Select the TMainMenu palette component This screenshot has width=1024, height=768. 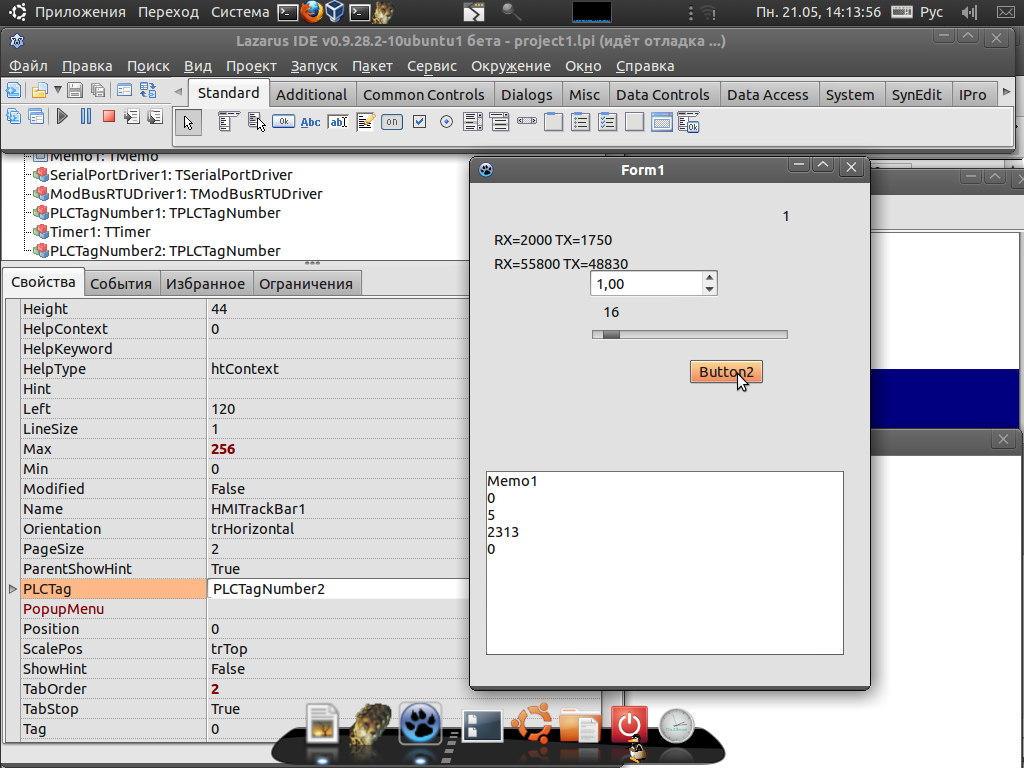click(x=228, y=122)
